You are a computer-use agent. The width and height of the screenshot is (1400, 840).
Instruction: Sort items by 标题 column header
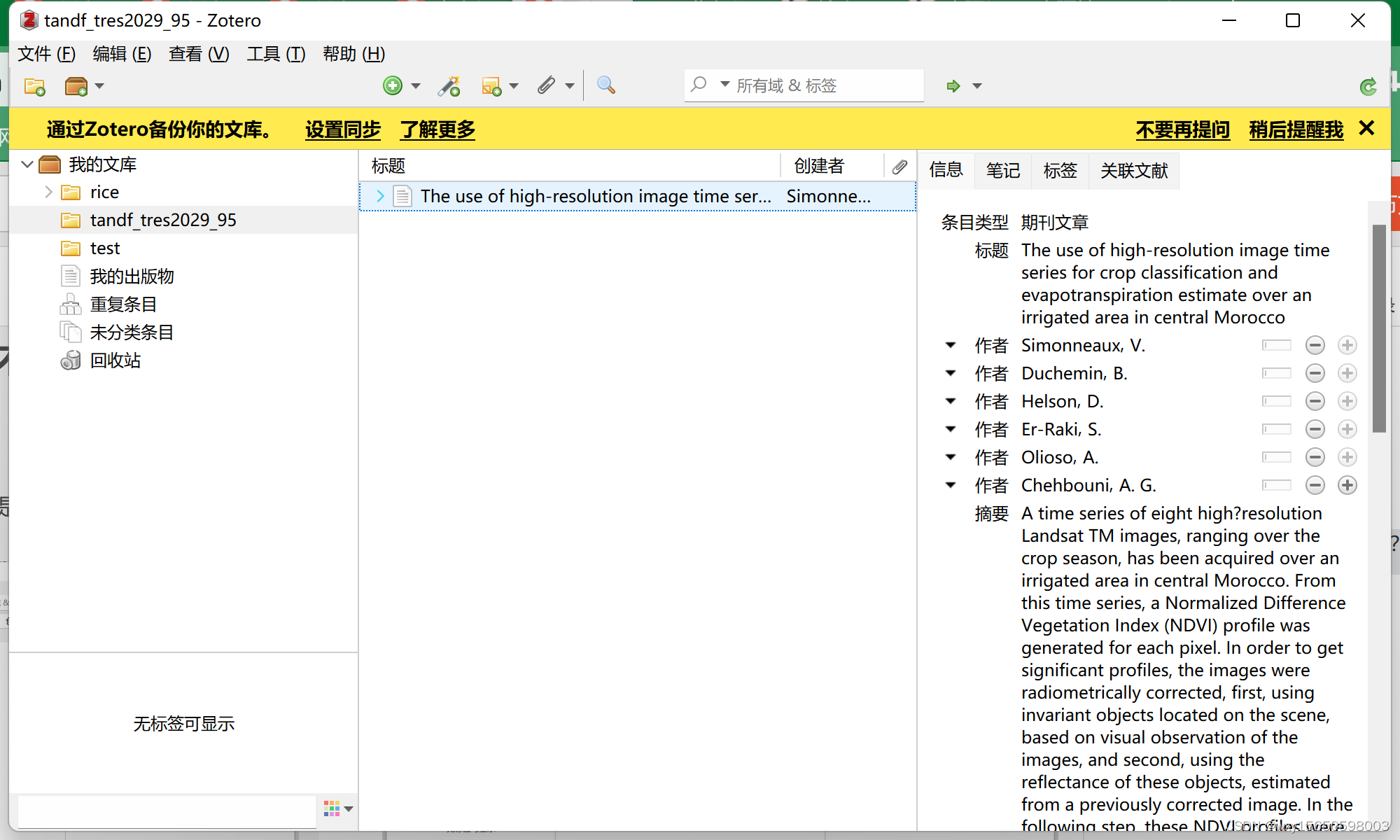(x=569, y=166)
